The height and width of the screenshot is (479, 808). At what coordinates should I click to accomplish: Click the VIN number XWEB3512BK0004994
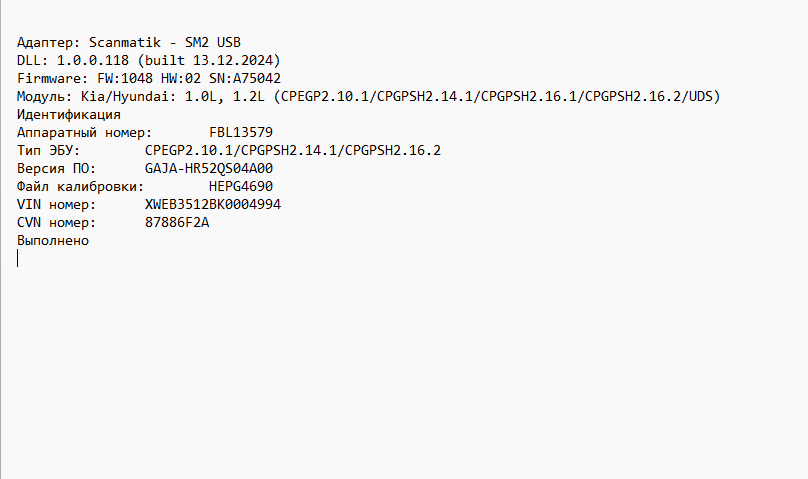pyautogui.click(x=213, y=205)
